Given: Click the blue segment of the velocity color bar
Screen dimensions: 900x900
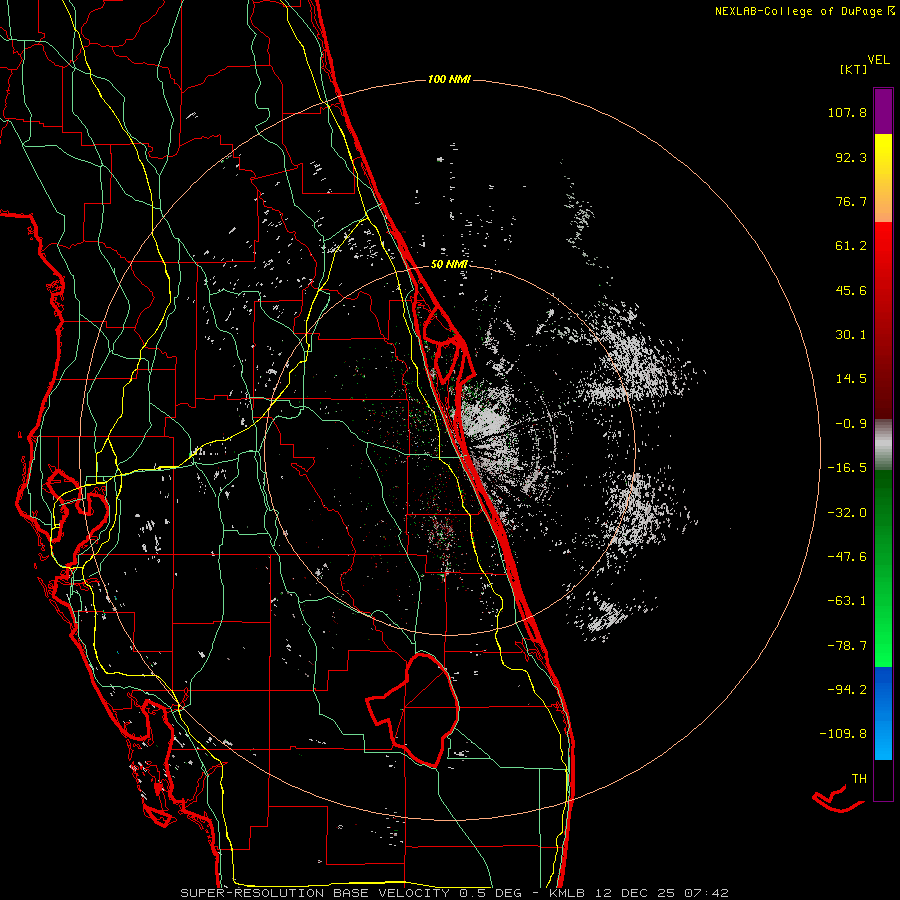Looking at the screenshot, I should coord(883,713).
